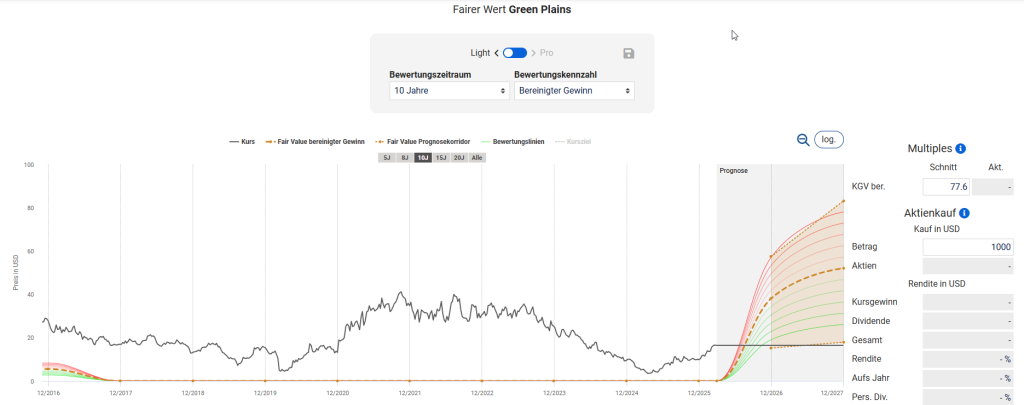The height and width of the screenshot is (405, 1024).
Task: Click the KGV ber. Schnitt input field
Action: [945, 186]
